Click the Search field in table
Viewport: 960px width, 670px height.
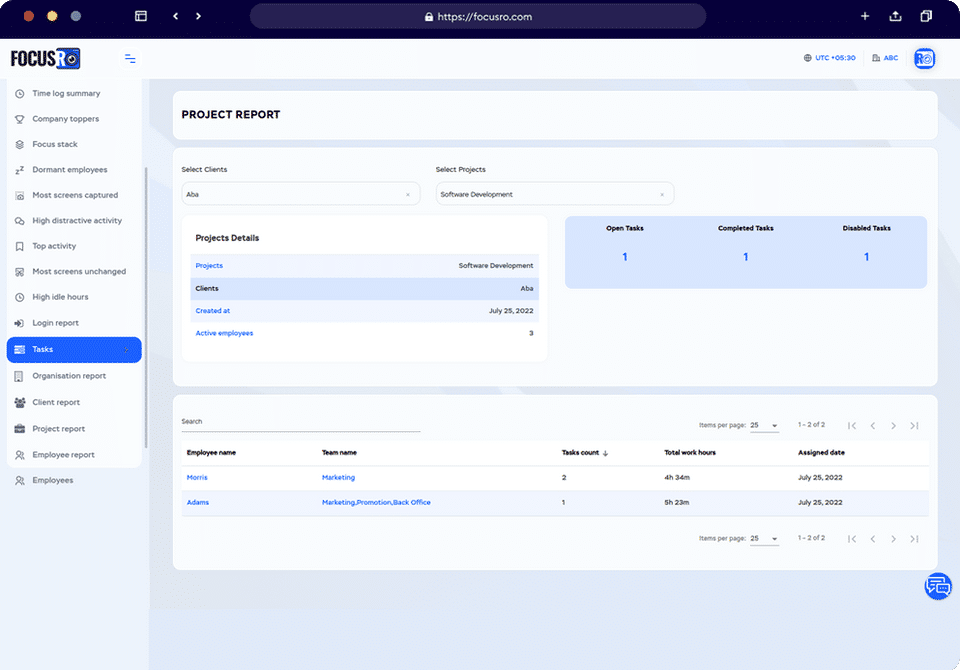[301, 423]
